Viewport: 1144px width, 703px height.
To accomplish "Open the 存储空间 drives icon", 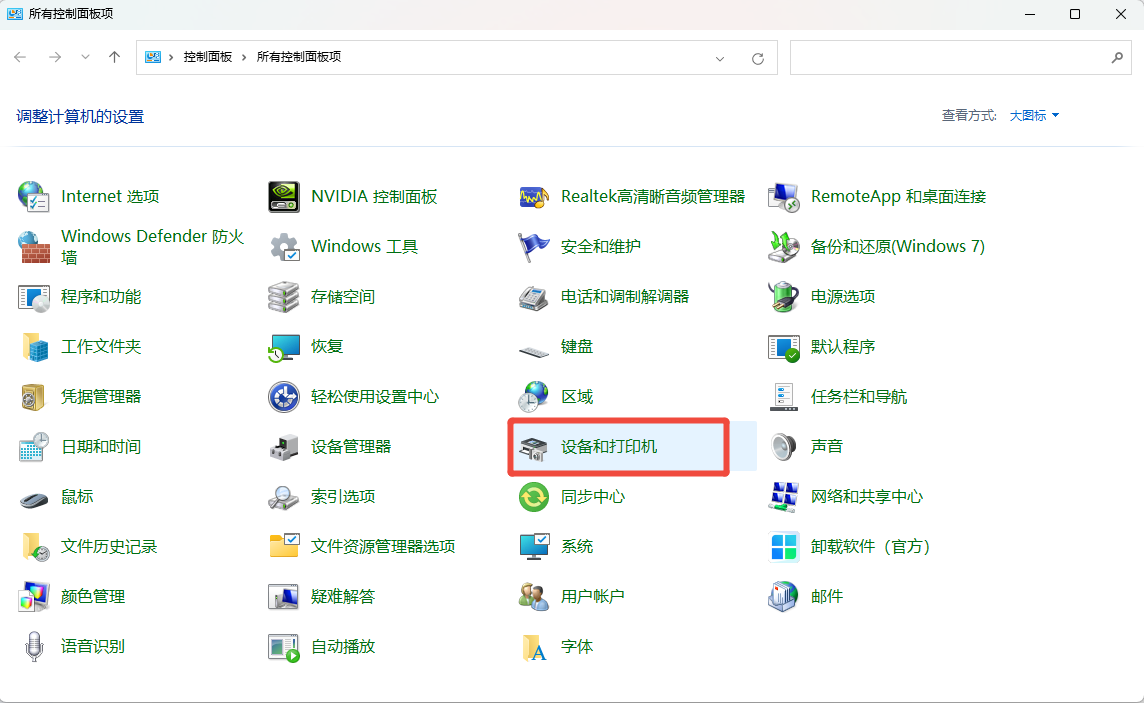I will (x=284, y=297).
